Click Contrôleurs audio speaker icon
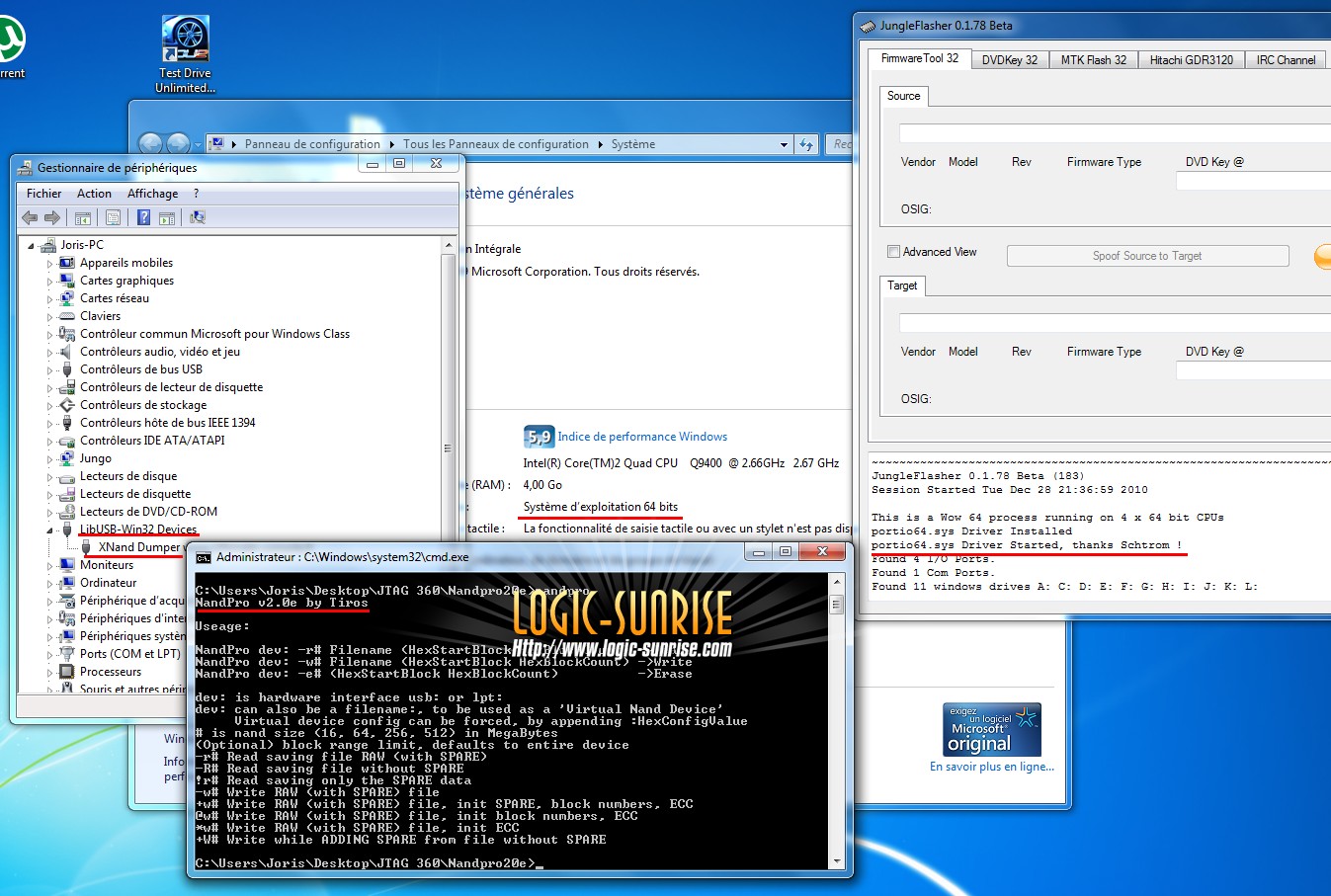The height and width of the screenshot is (896, 1331). coord(67,352)
